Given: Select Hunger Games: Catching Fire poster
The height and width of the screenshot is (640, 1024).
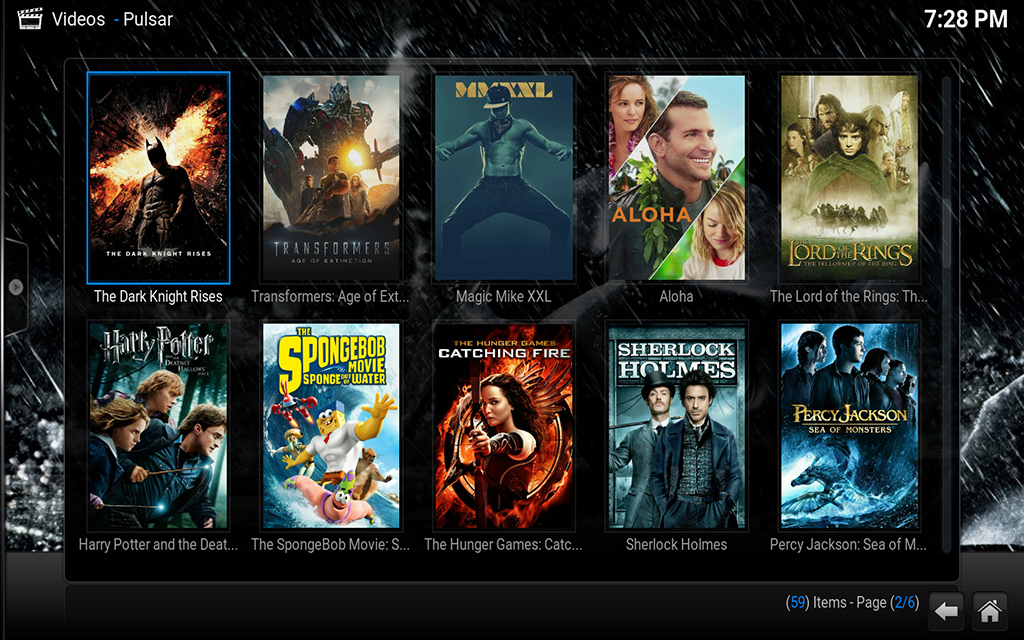Looking at the screenshot, I should pos(504,426).
